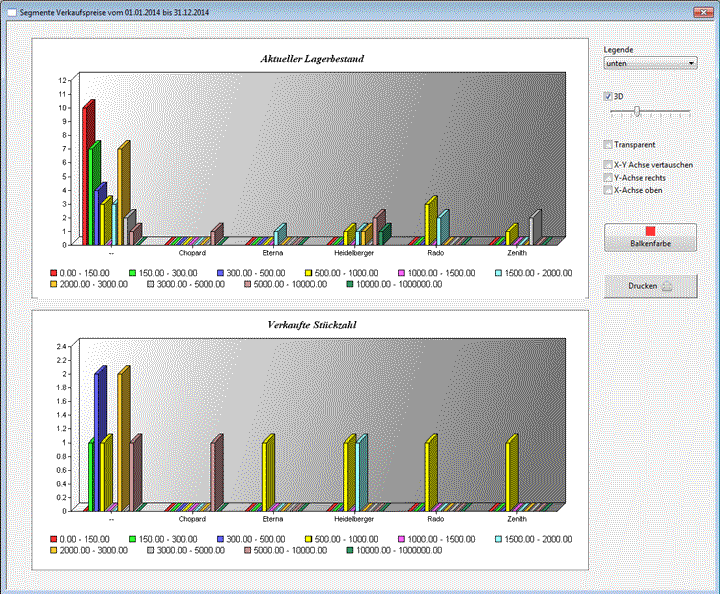The width and height of the screenshot is (720, 594).
Task: Check X-Y Achse vertauschen option
Action: tap(608, 164)
